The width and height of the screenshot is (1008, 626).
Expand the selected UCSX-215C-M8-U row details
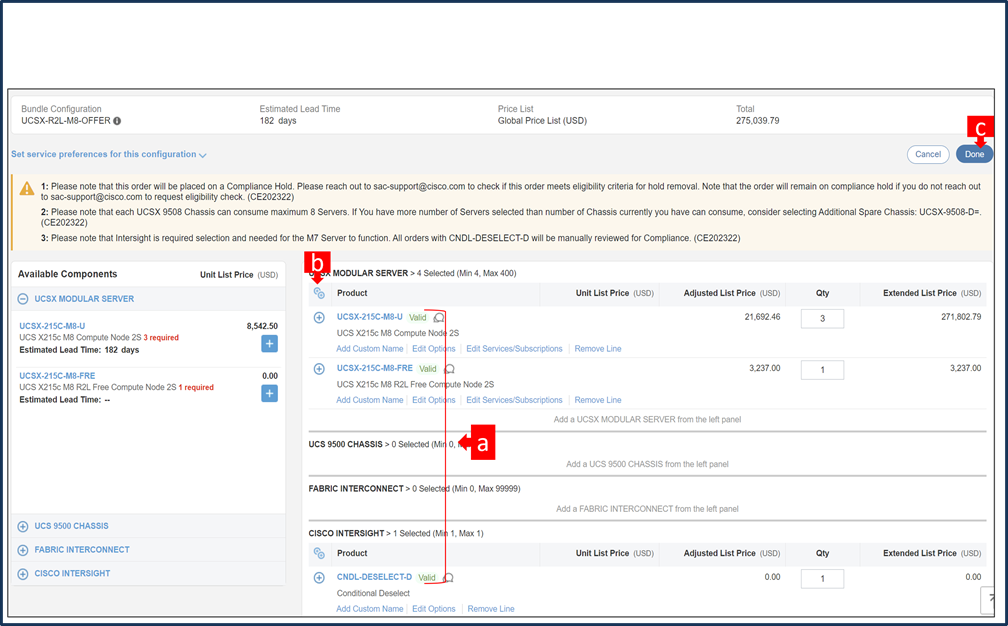319,317
